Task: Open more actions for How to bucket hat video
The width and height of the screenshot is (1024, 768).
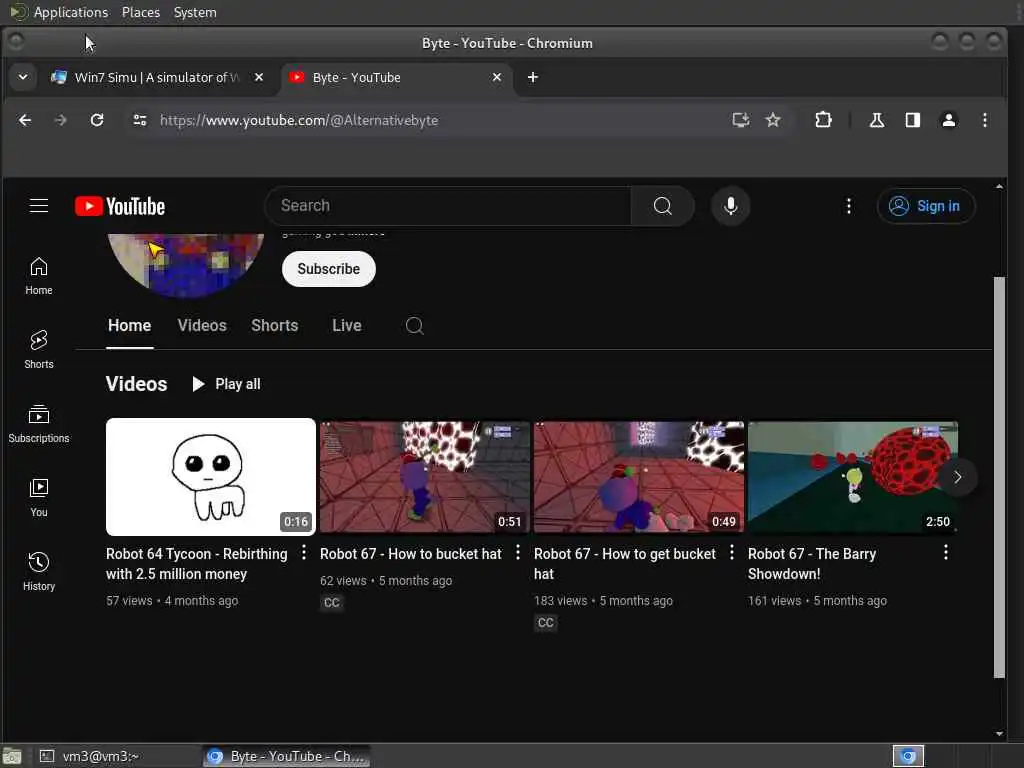Action: (518, 553)
